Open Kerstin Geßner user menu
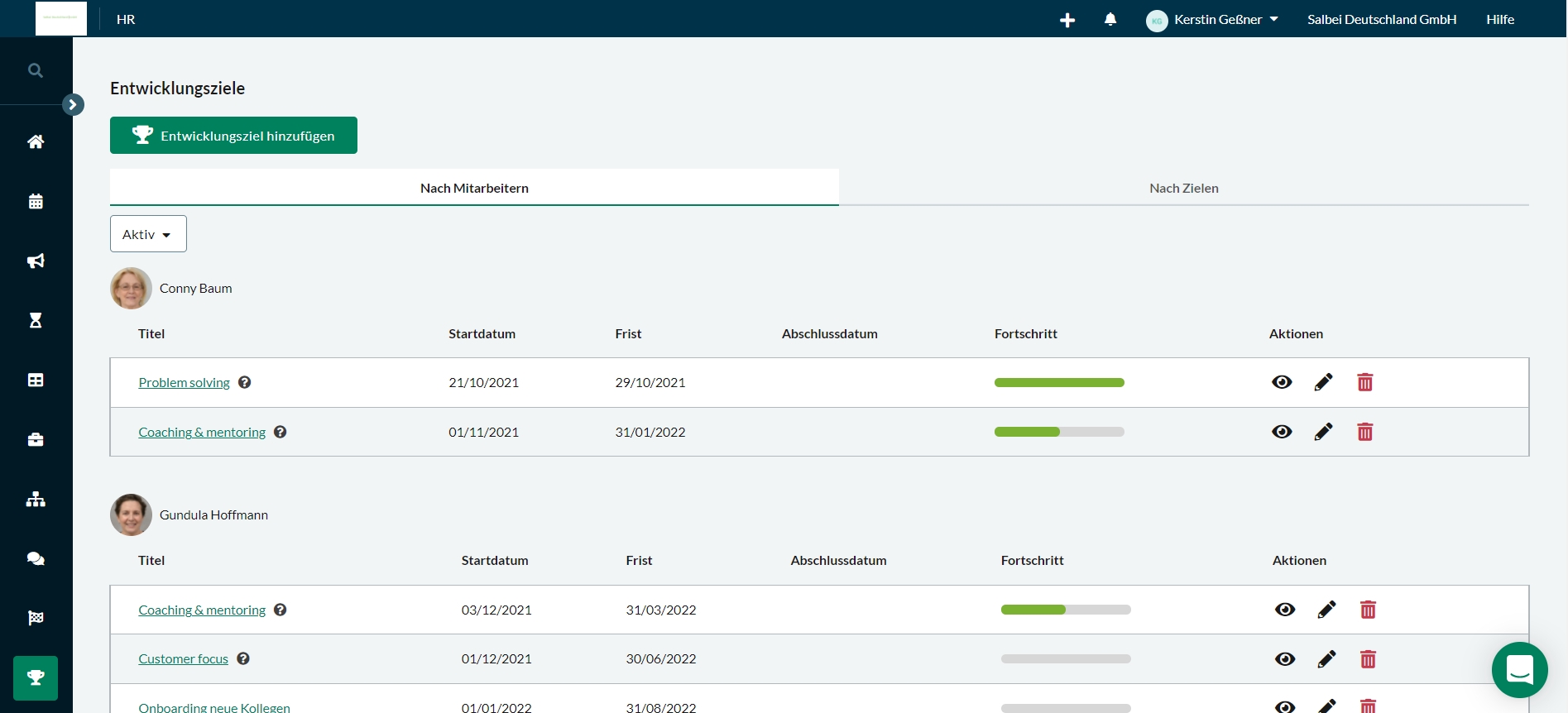The image size is (1568, 713). [x=1212, y=20]
